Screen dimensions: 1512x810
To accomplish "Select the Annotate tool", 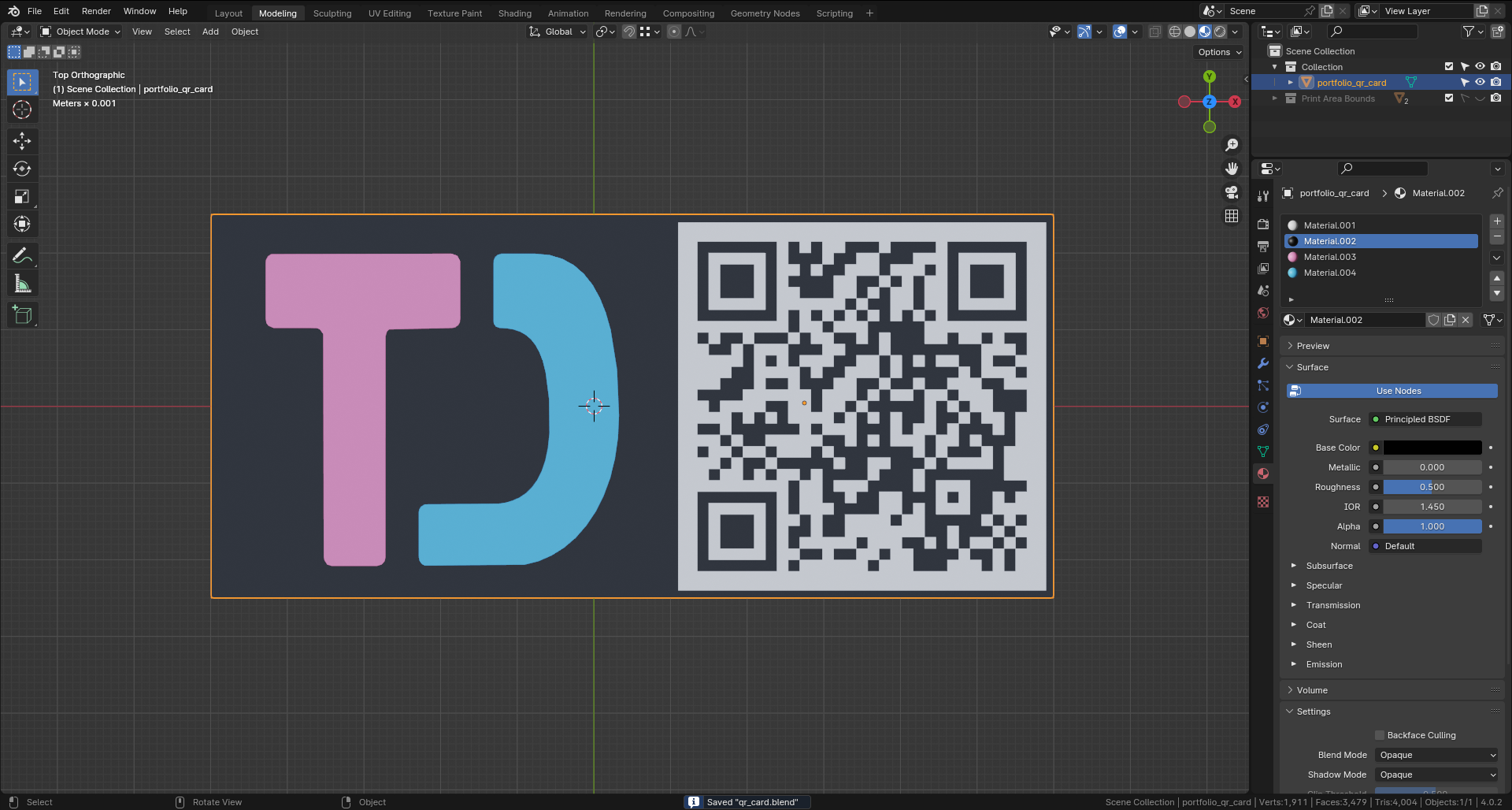I will coord(22,255).
